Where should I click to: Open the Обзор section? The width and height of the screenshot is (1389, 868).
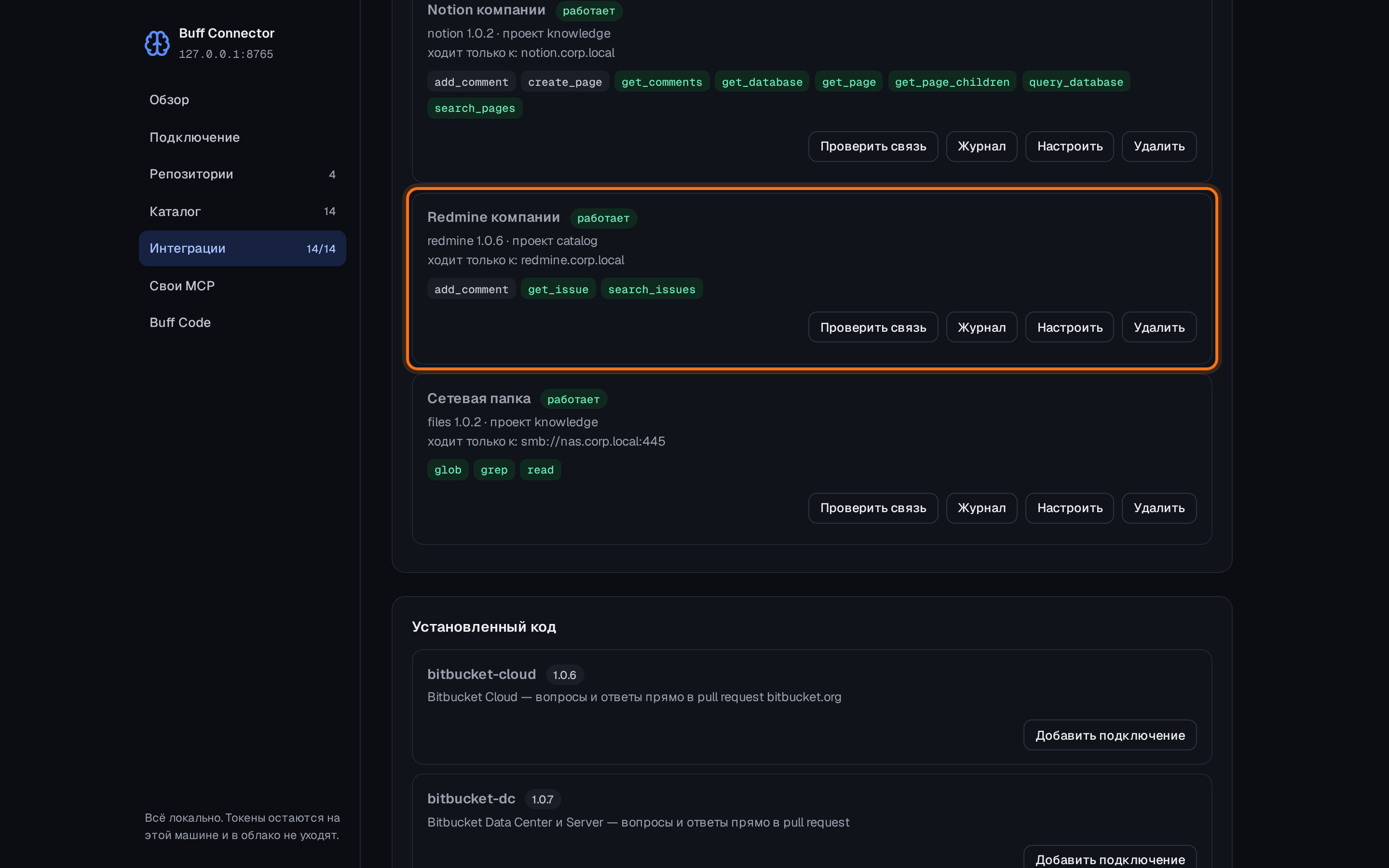click(x=242, y=100)
